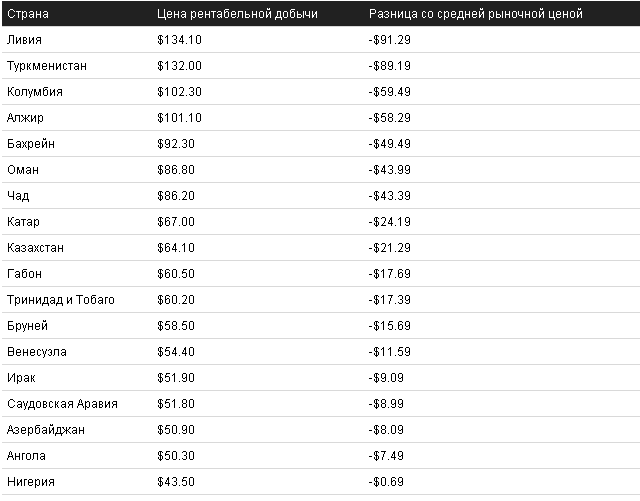Click the -$0.69 difference for Нигерия

(x=386, y=482)
